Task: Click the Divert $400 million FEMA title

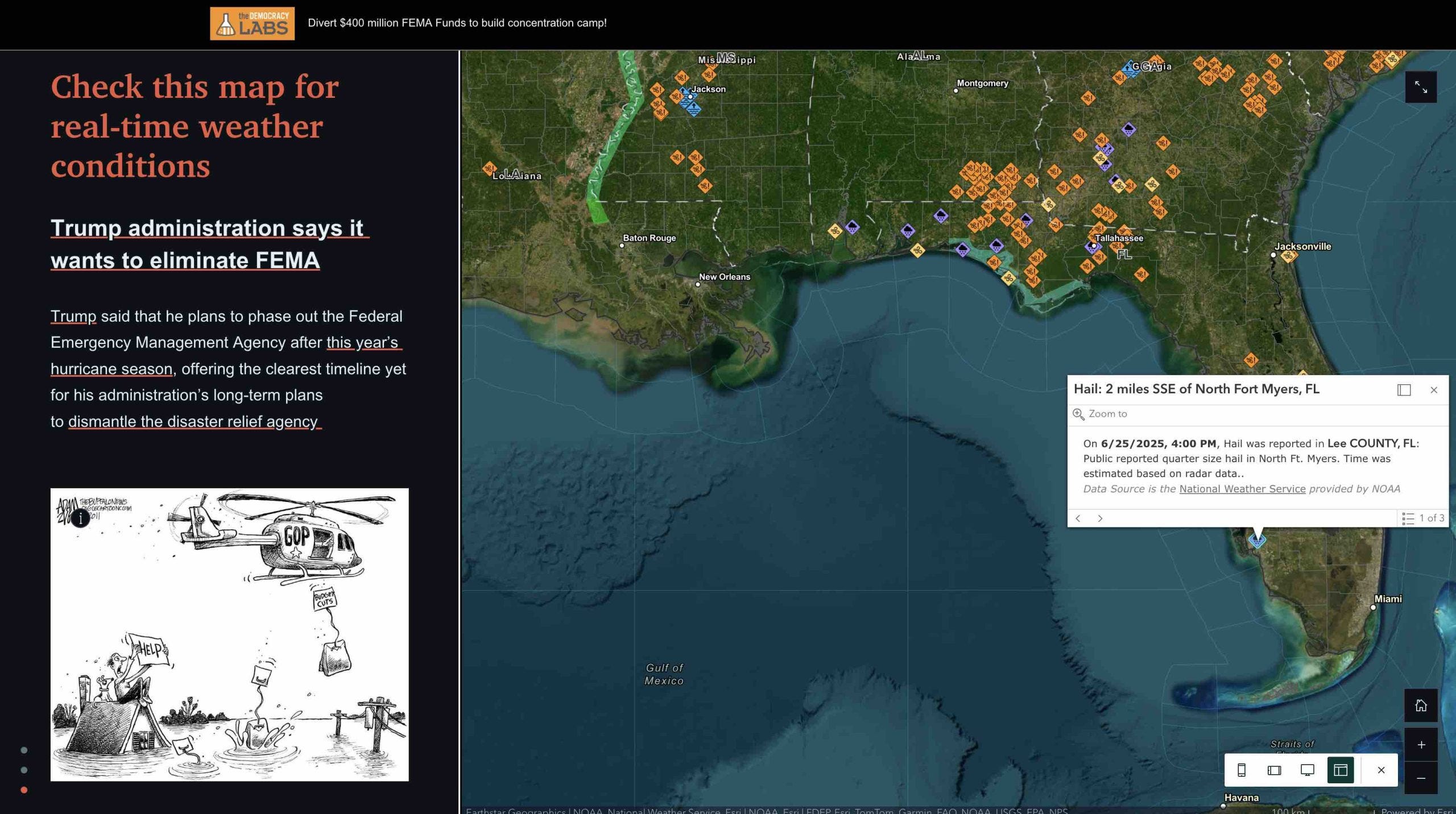Action: (457, 23)
